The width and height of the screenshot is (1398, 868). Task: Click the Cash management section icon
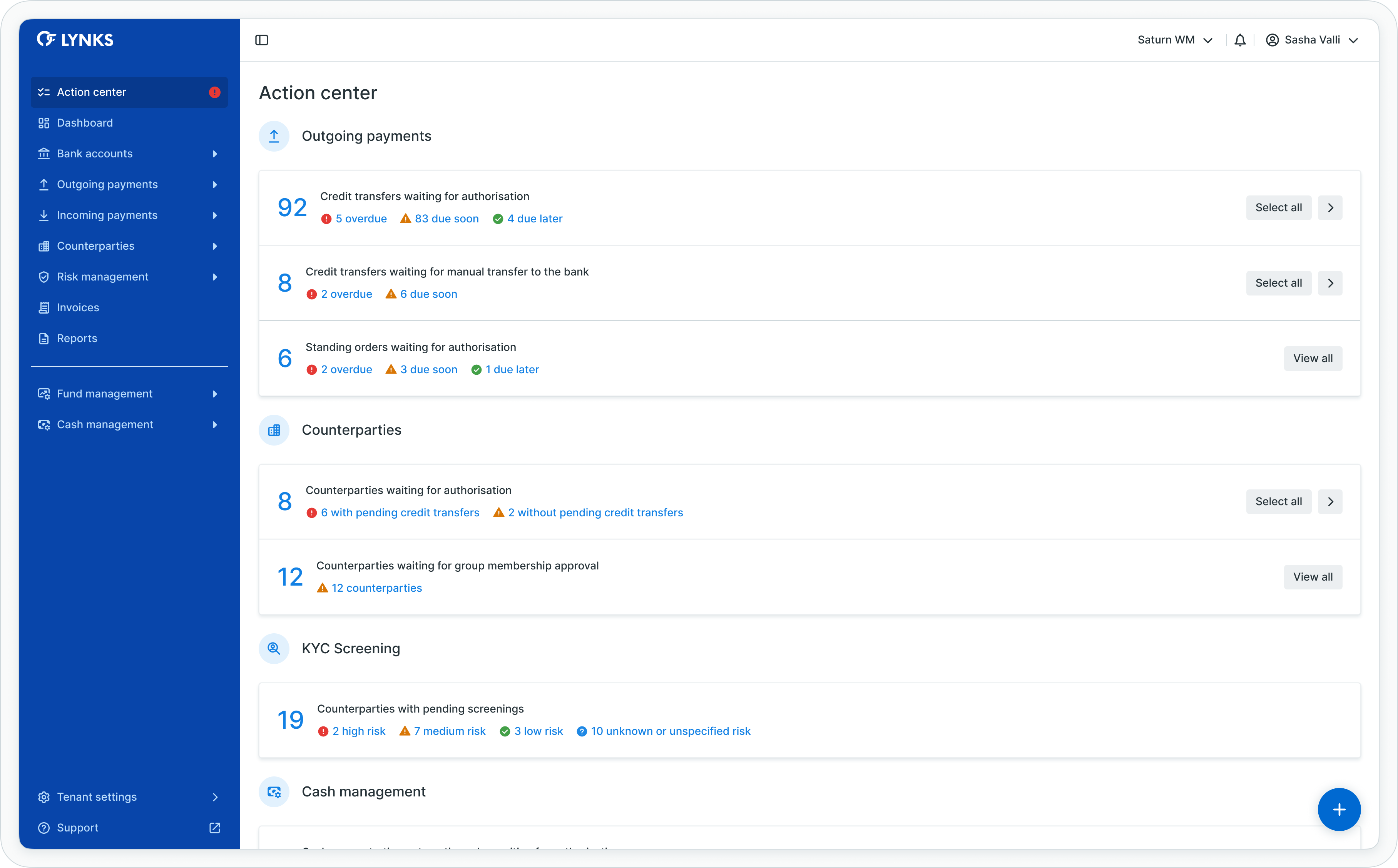[x=274, y=792]
